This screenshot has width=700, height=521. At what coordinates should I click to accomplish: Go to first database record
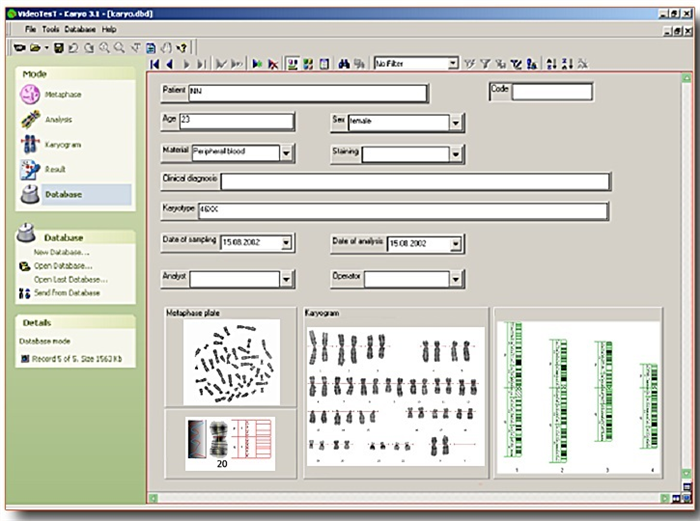tap(154, 64)
